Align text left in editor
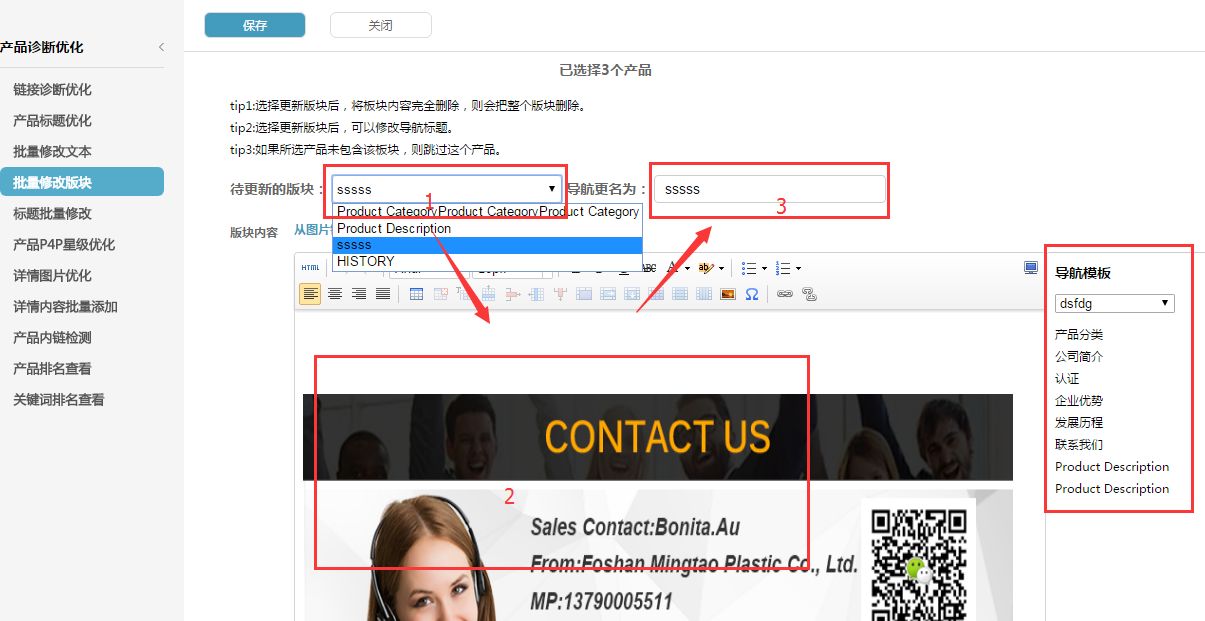Viewport: 1205px width, 621px height. point(310,294)
